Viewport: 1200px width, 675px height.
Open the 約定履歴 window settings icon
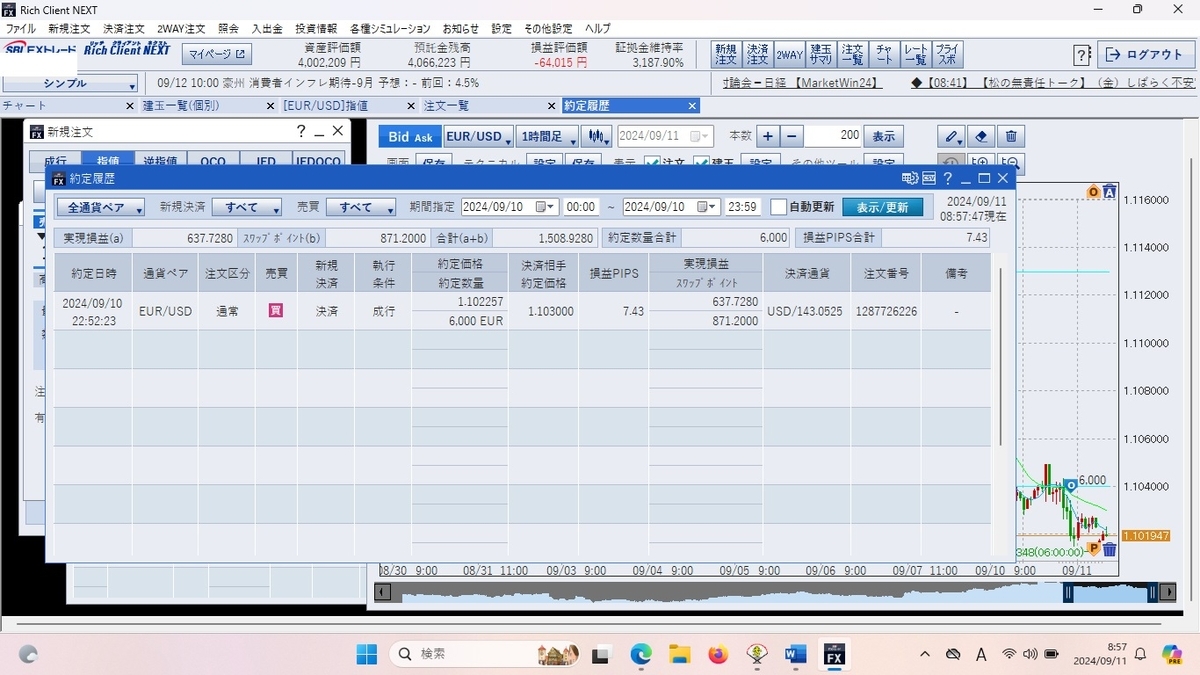tap(909, 178)
